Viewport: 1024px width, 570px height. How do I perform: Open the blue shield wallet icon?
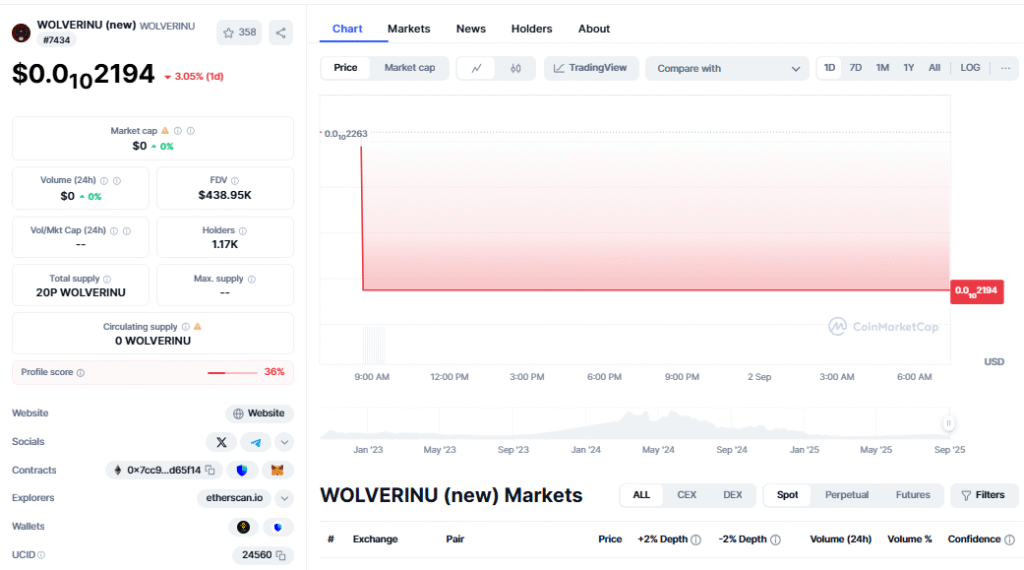click(278, 527)
